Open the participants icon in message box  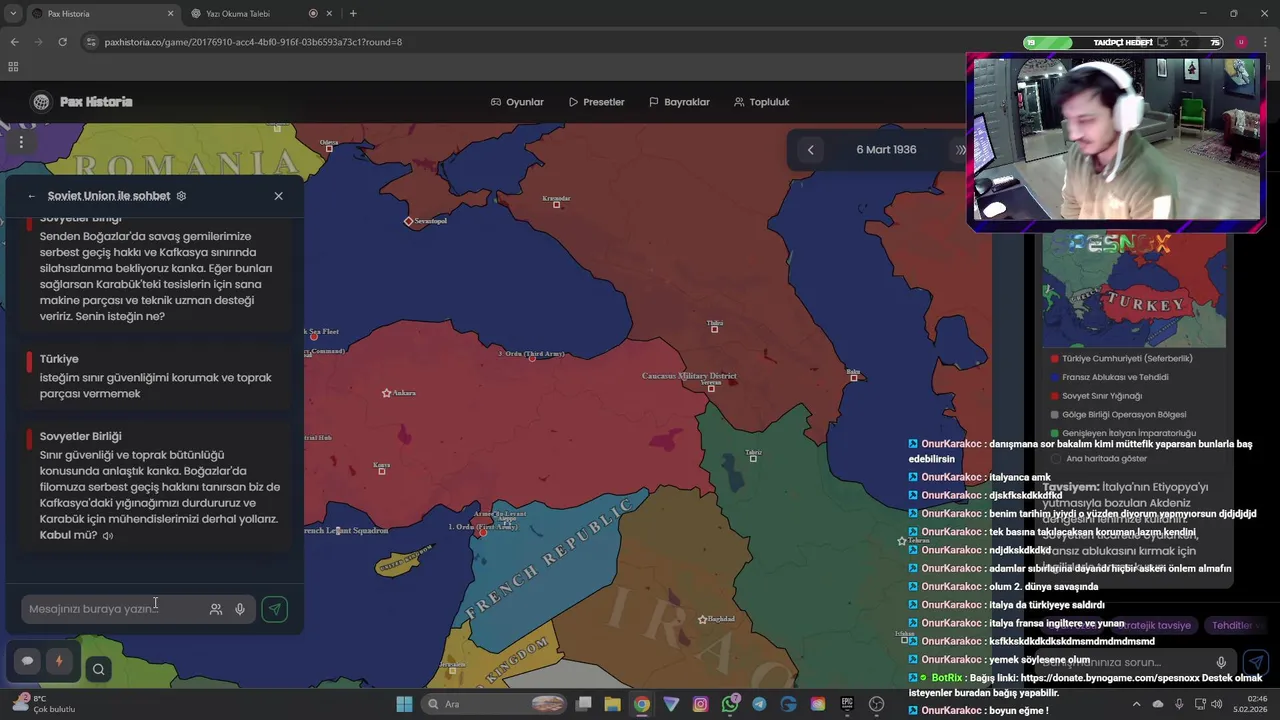click(216, 609)
